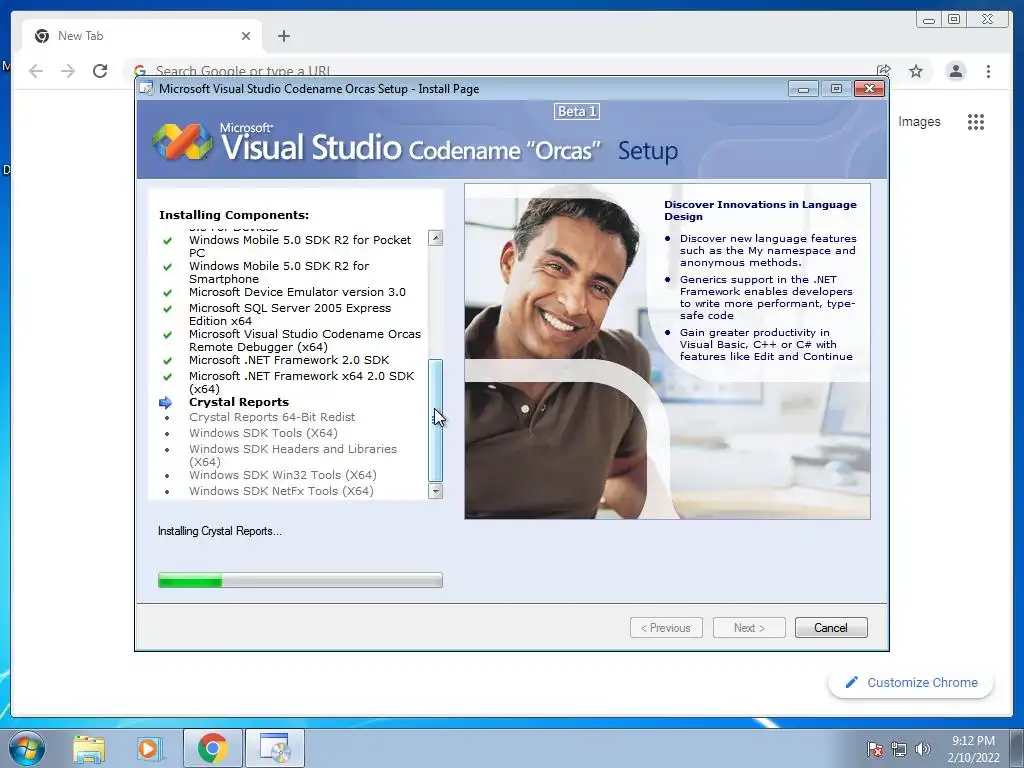Click the 'Installing Components:' heading

234,215
